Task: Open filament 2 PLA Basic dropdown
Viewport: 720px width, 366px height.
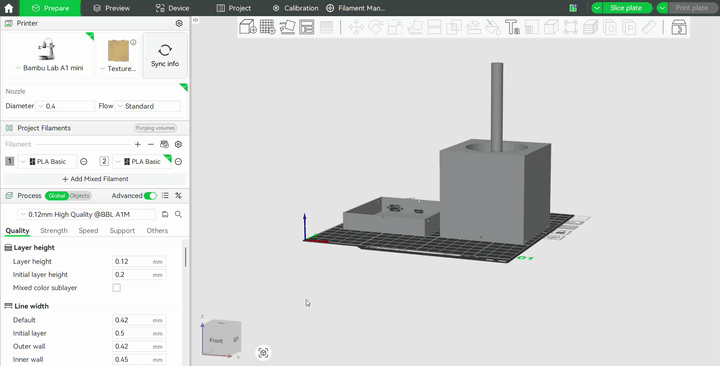Action: coord(142,162)
